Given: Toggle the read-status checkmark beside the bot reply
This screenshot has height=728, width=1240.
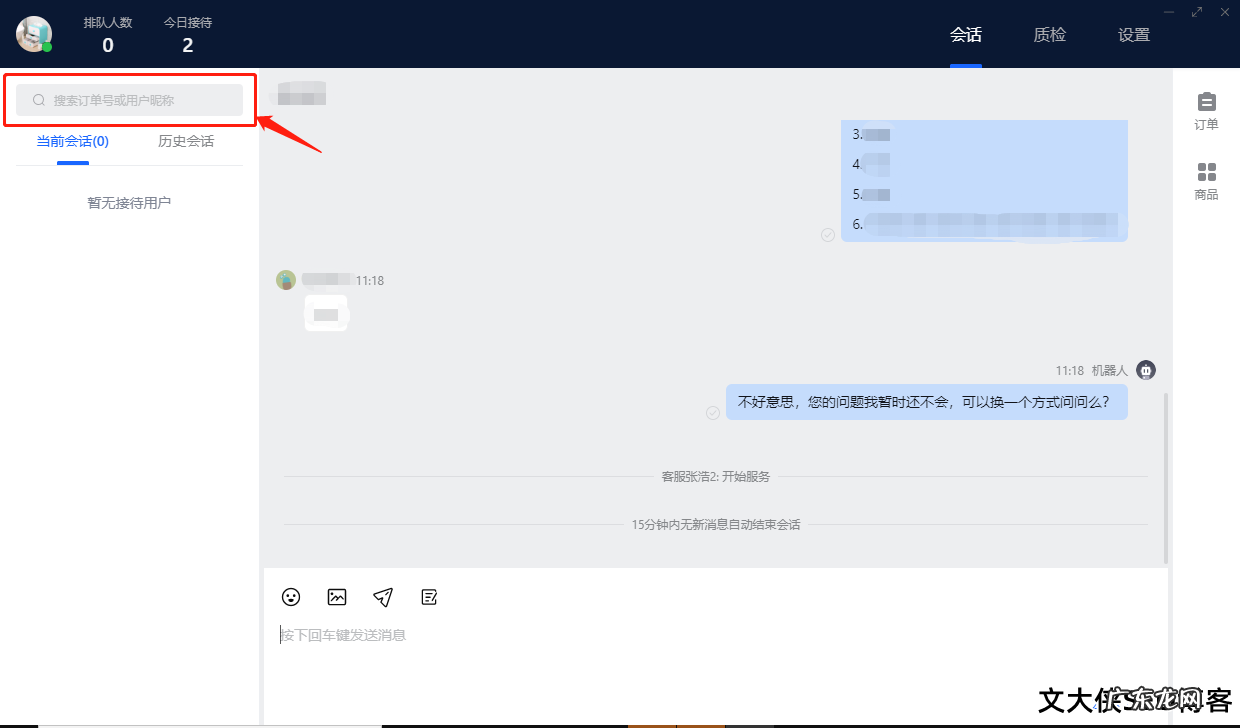Looking at the screenshot, I should click(x=712, y=412).
